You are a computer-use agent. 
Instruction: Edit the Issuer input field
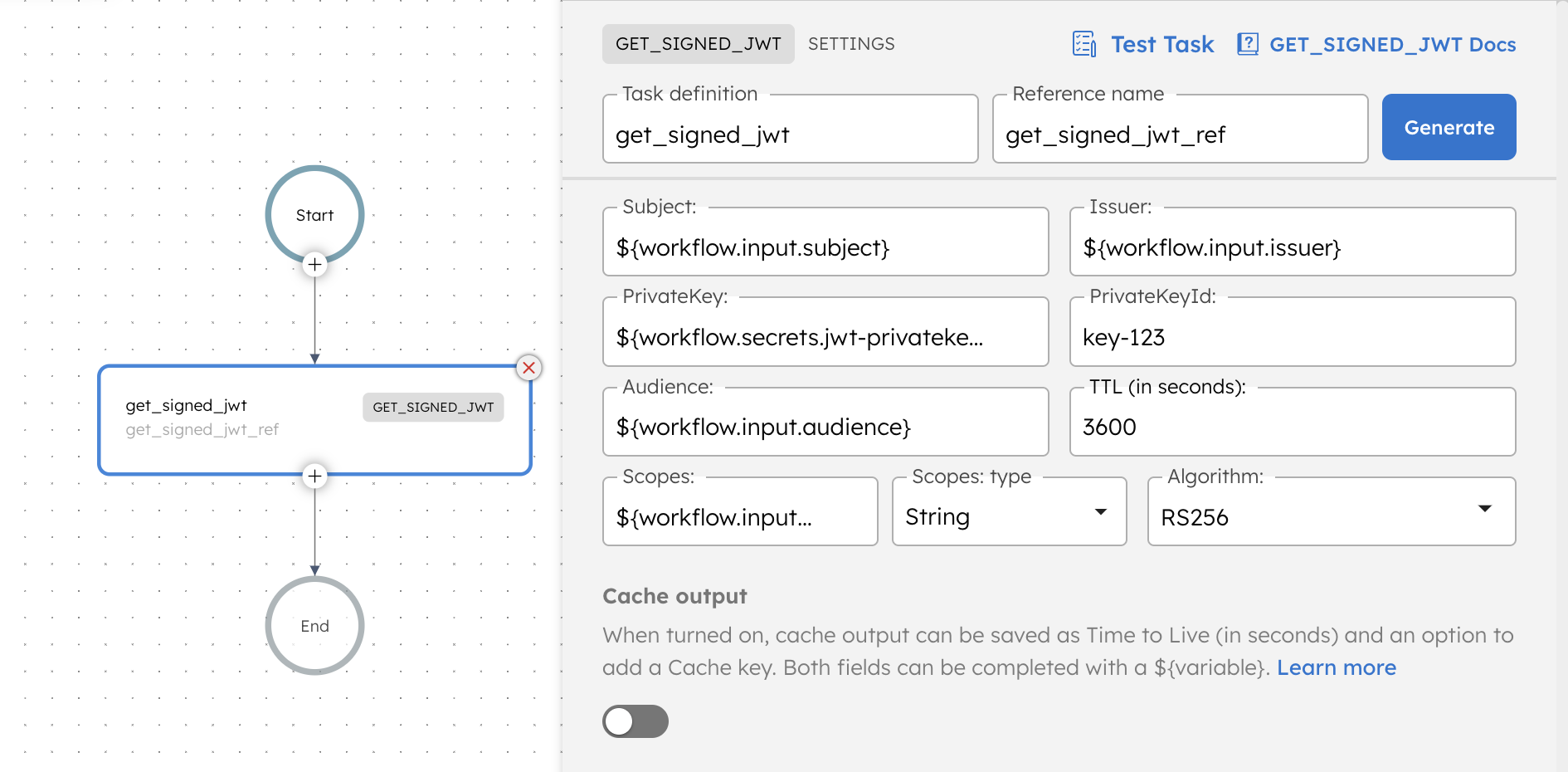point(1293,242)
